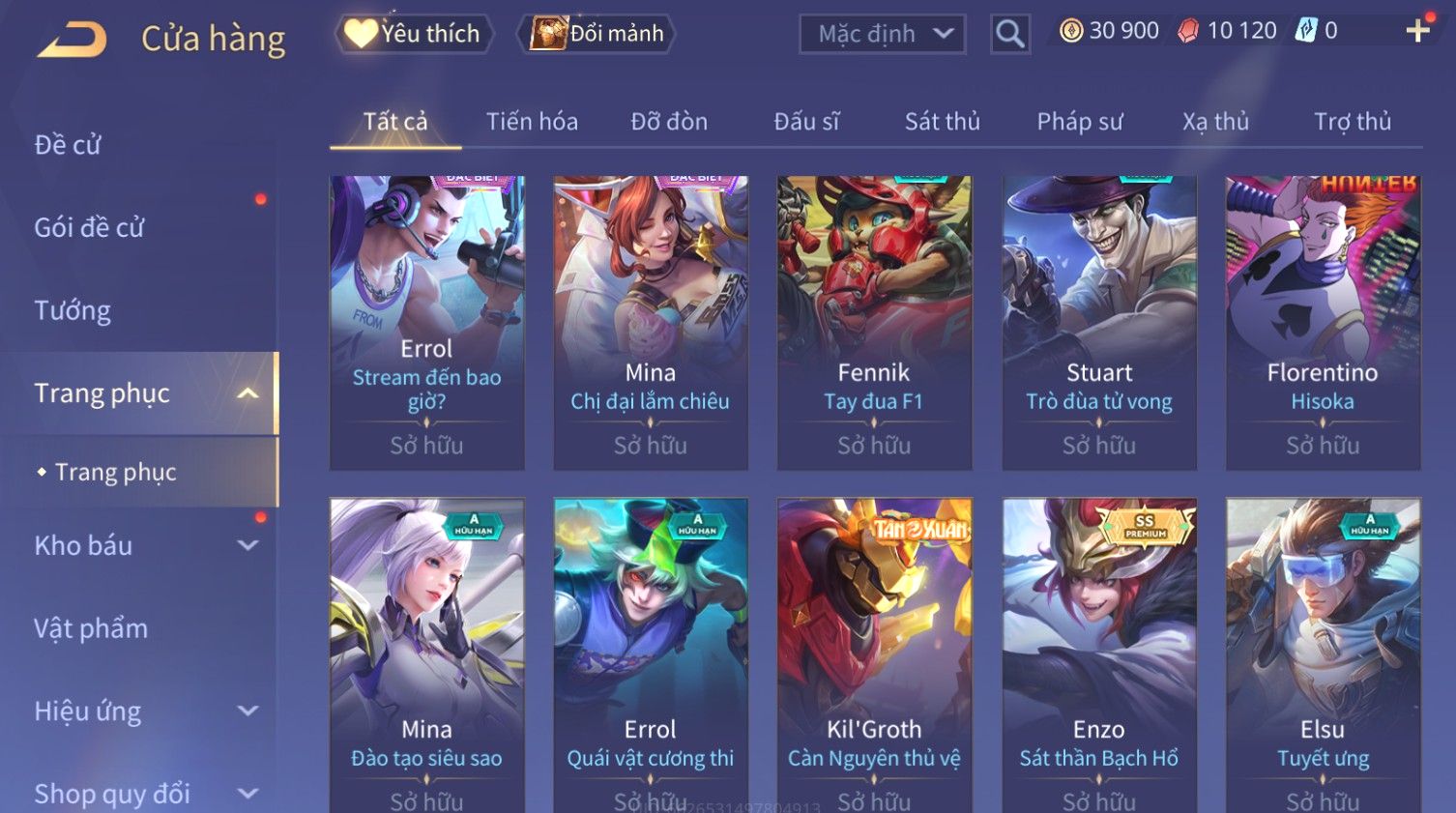
Task: Switch to the Pháp sư tab
Action: 1080,122
